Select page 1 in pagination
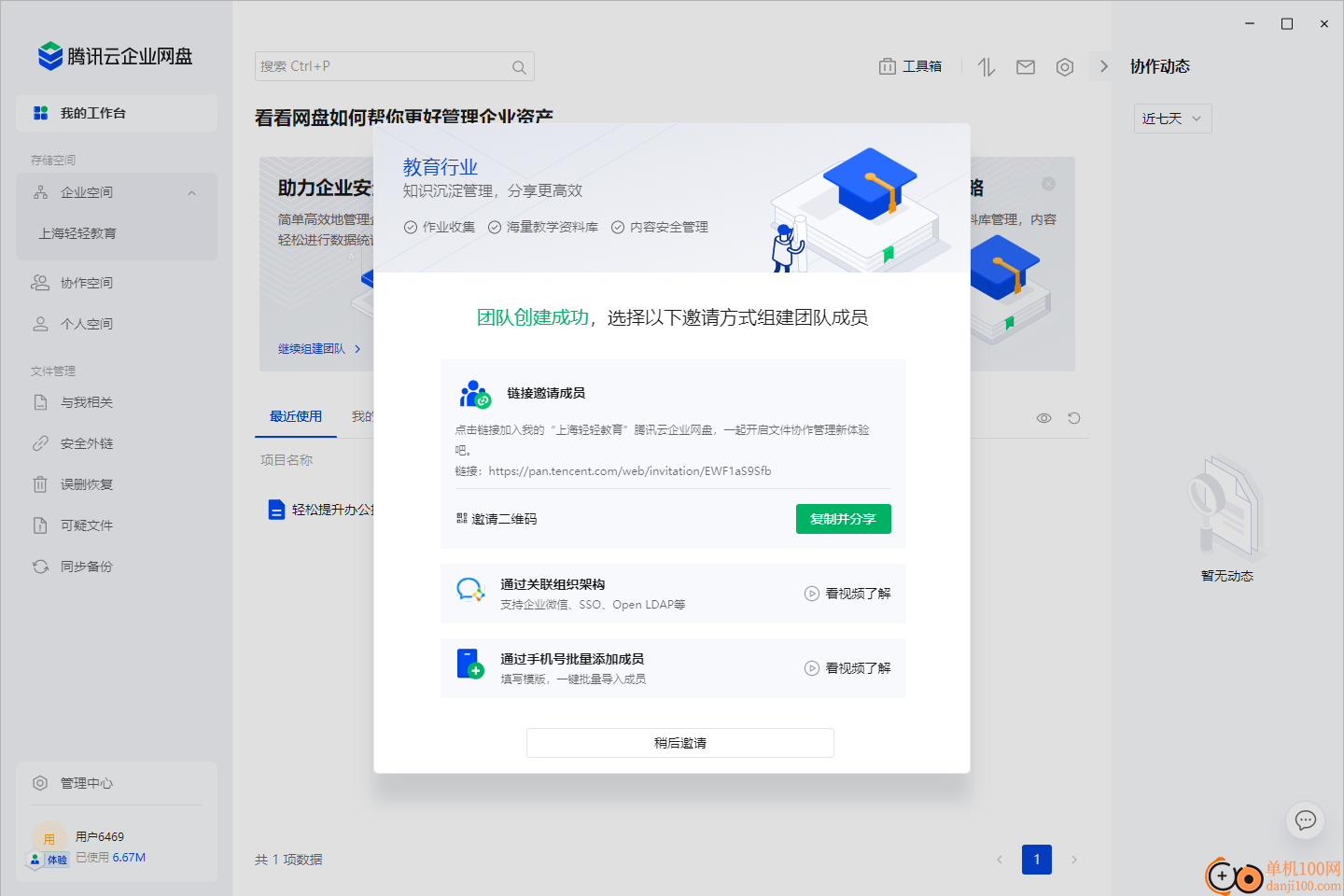The height and width of the screenshot is (896, 1344). click(1037, 860)
